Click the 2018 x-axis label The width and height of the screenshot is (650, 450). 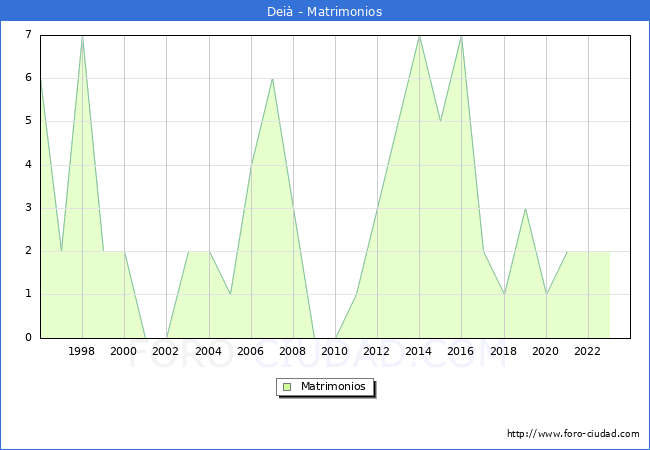[x=504, y=351]
